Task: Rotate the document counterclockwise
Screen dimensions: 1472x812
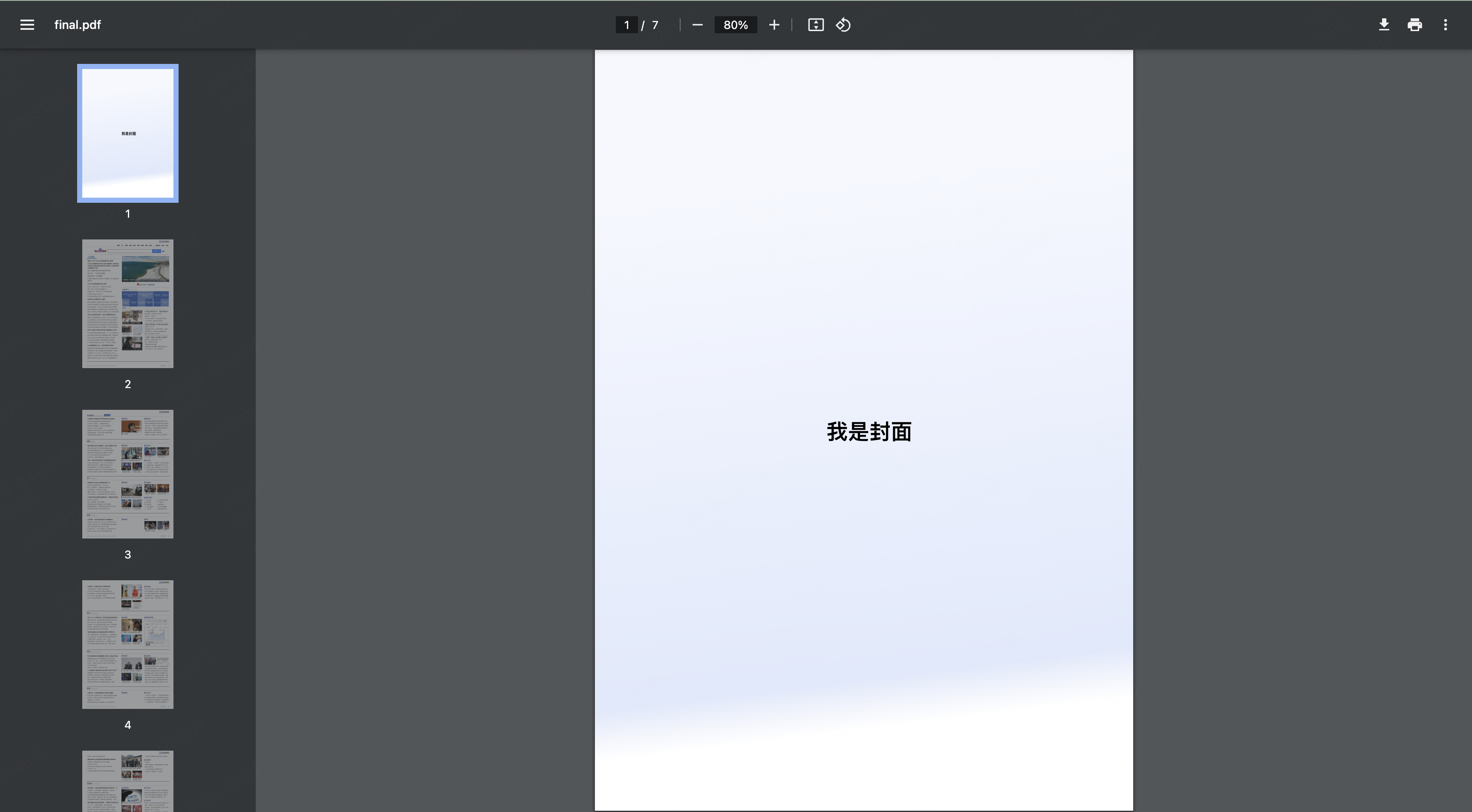Action: [843, 25]
